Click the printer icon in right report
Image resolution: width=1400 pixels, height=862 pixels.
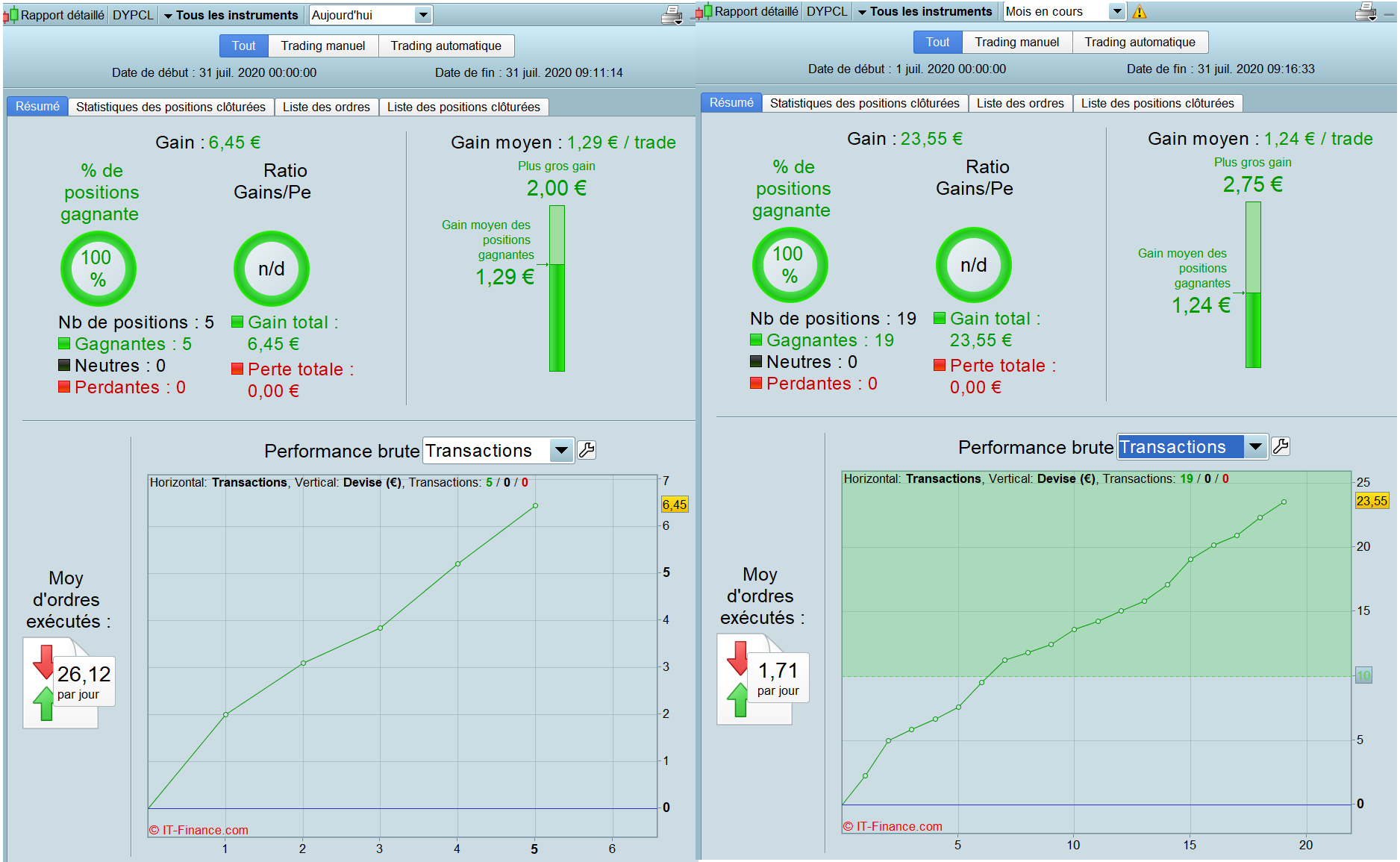(x=1366, y=11)
